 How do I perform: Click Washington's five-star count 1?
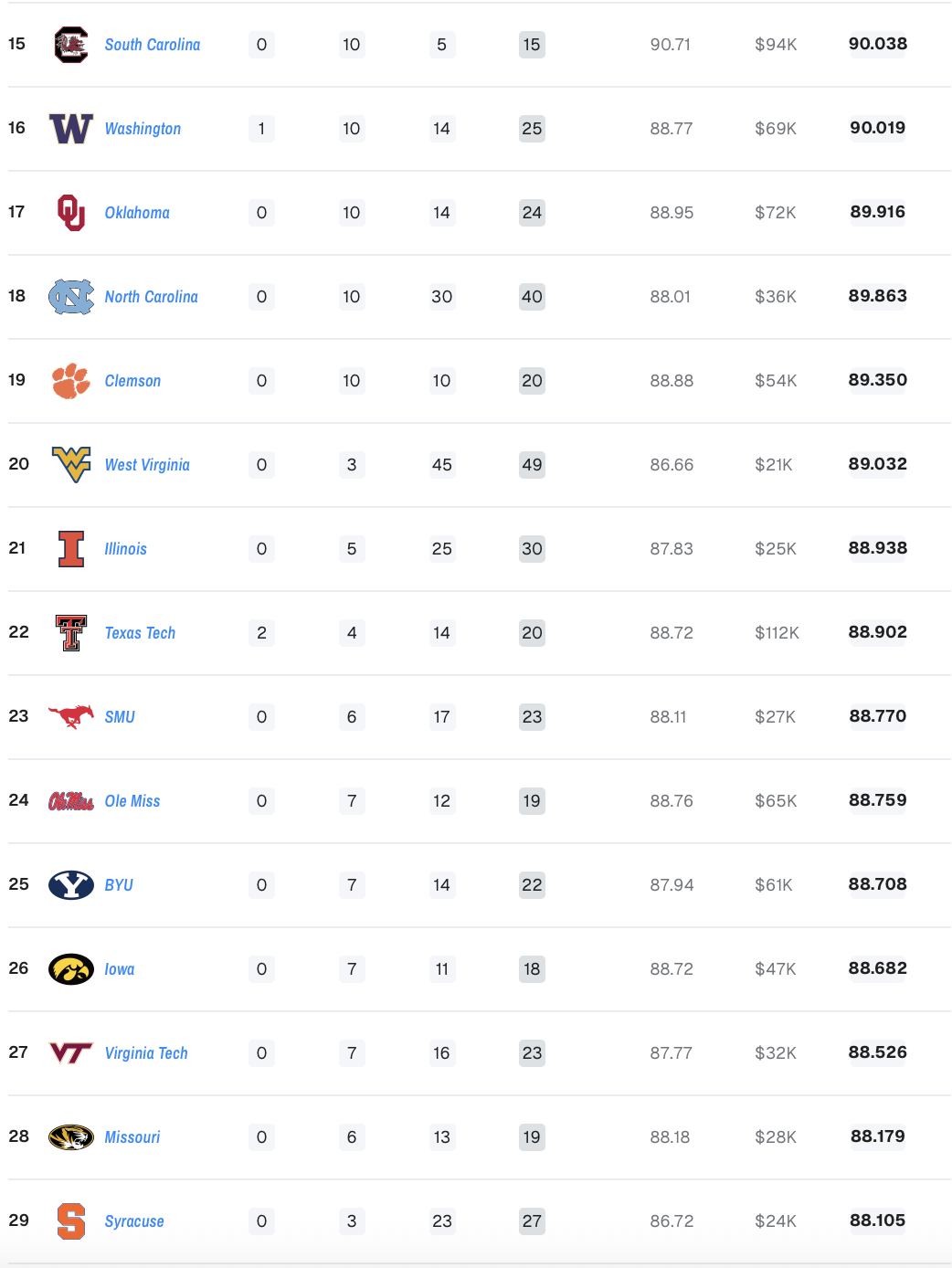[261, 129]
